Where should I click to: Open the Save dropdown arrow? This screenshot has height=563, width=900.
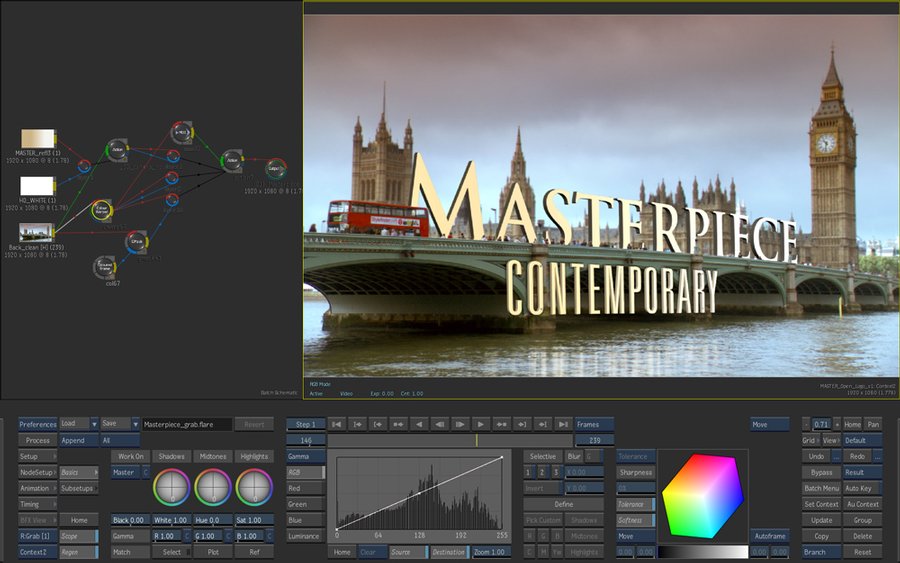pyautogui.click(x=135, y=424)
